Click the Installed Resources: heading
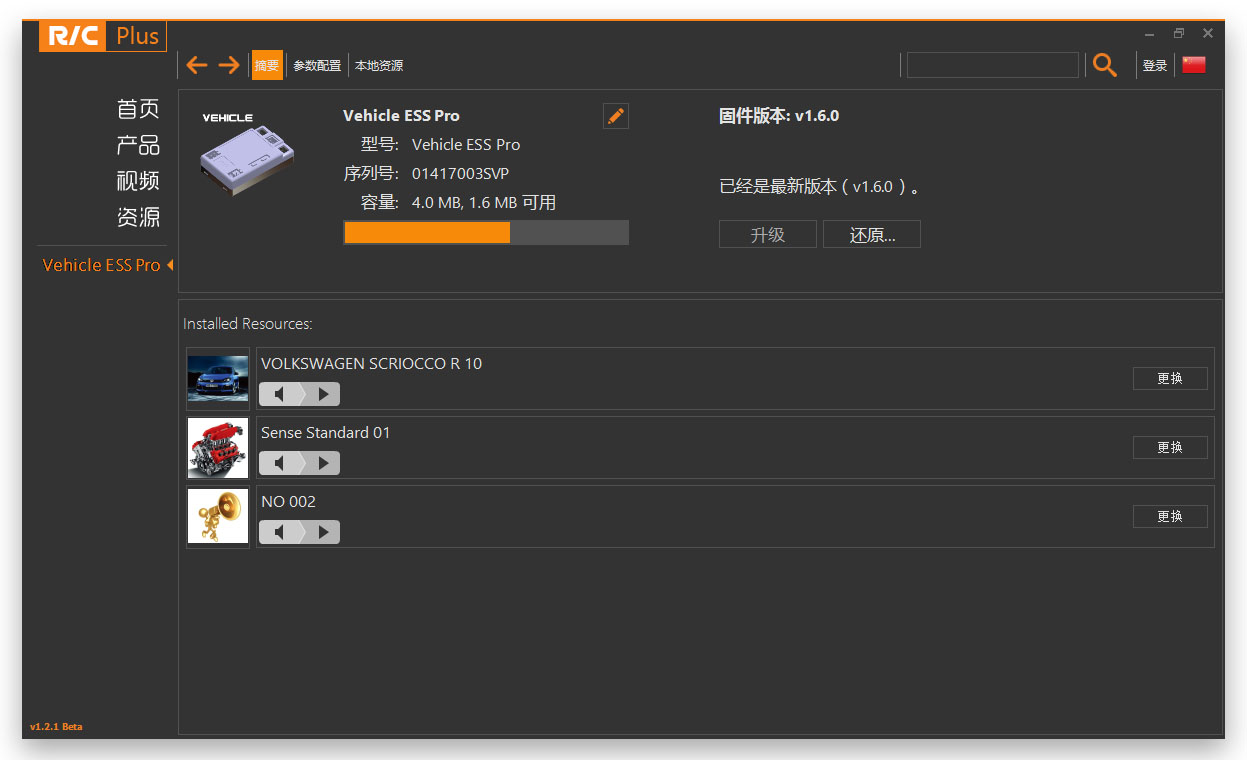This screenshot has width=1247, height=760. point(248,324)
